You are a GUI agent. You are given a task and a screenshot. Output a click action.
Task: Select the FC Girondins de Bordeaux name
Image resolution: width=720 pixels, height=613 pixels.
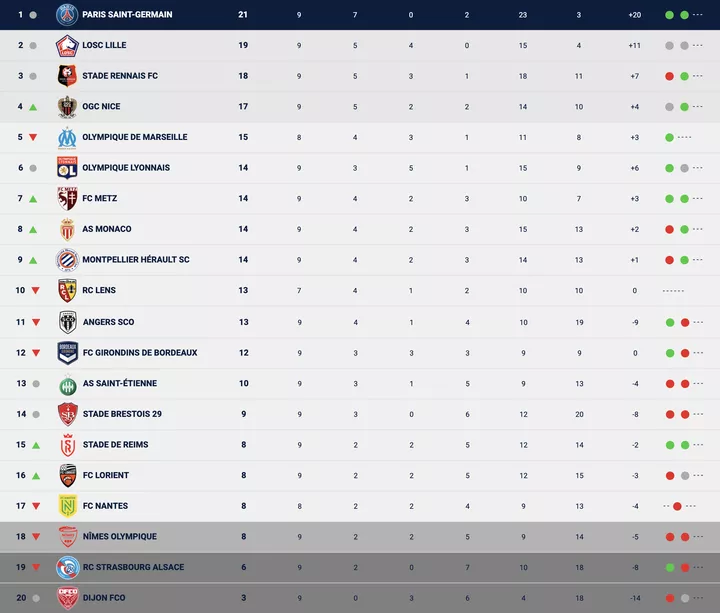tap(139, 352)
